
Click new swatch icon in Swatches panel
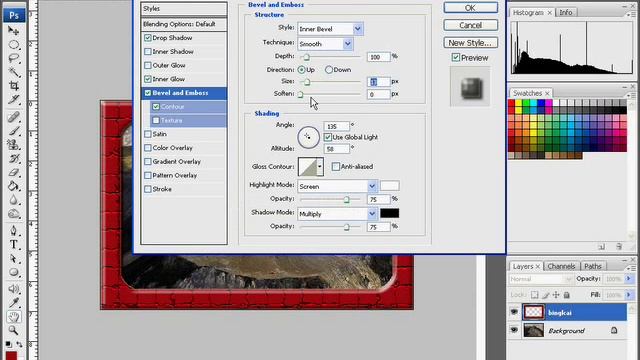(601, 247)
